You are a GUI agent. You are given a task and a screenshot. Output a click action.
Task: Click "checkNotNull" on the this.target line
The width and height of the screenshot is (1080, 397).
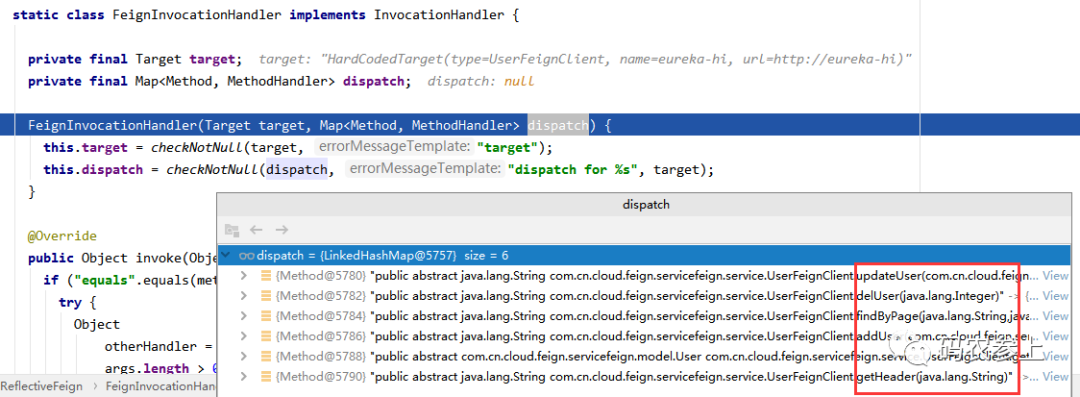[197, 147]
